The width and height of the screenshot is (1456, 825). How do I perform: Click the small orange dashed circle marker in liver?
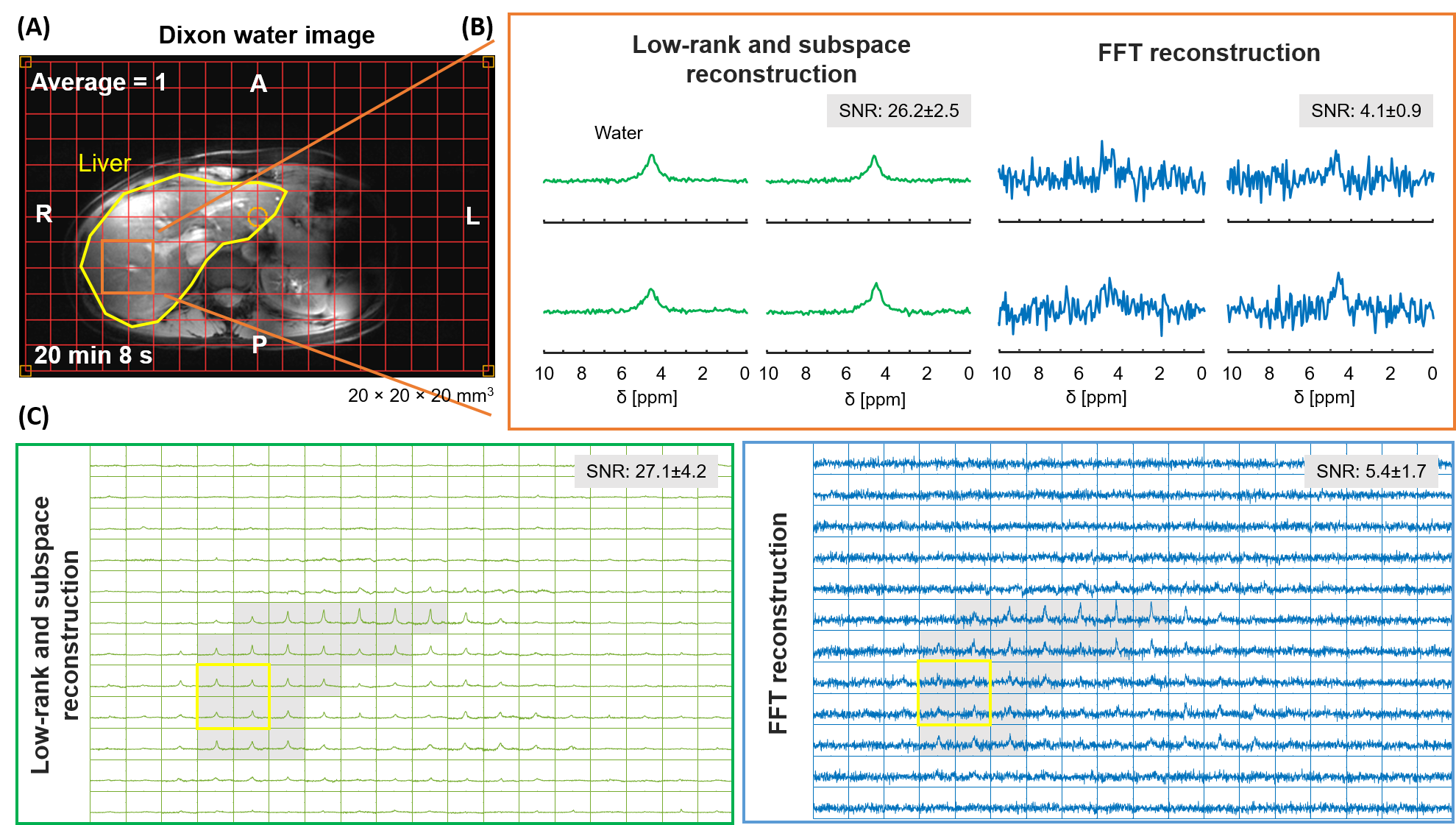coord(257,216)
